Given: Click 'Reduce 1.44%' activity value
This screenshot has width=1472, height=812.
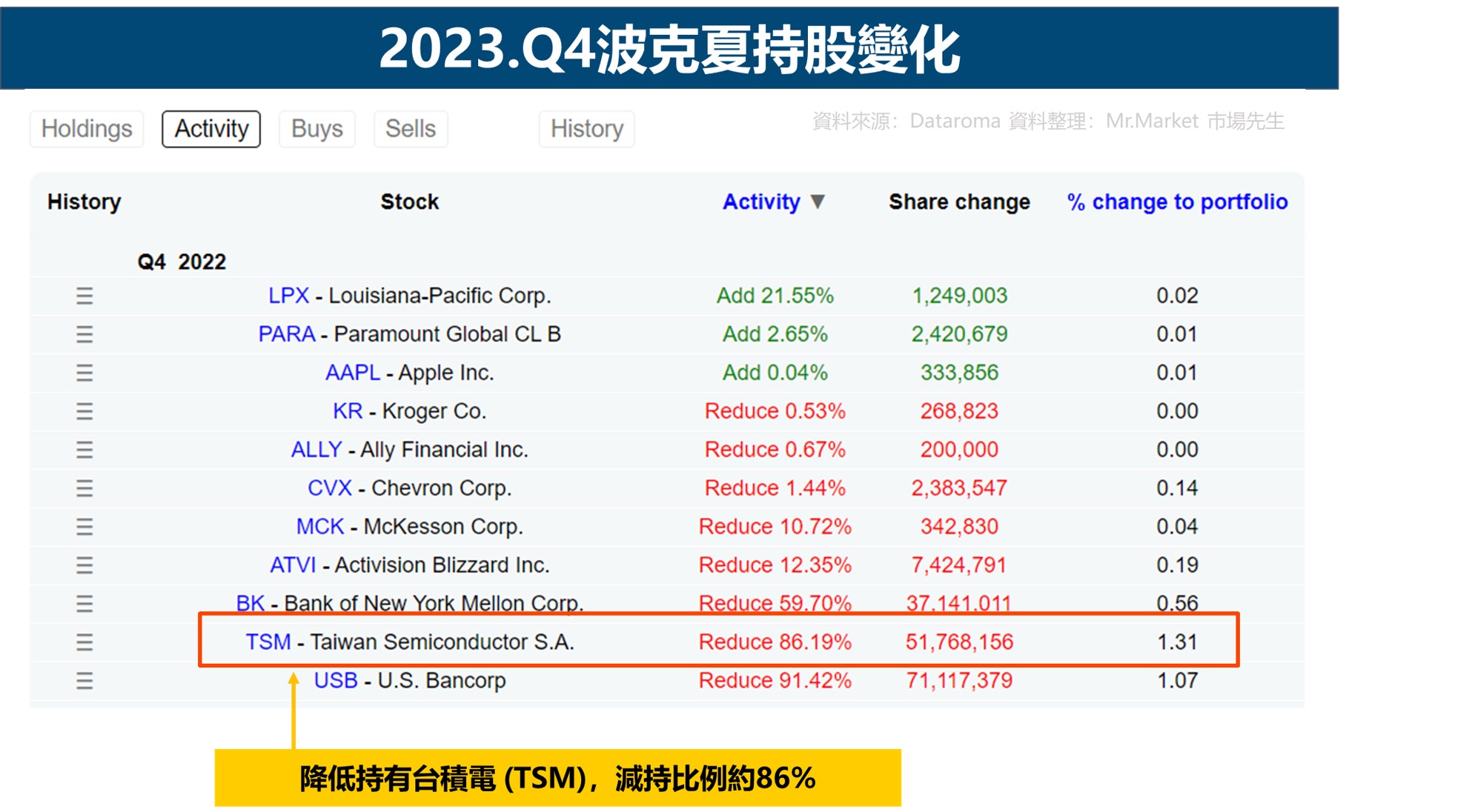Looking at the screenshot, I should 775,488.
